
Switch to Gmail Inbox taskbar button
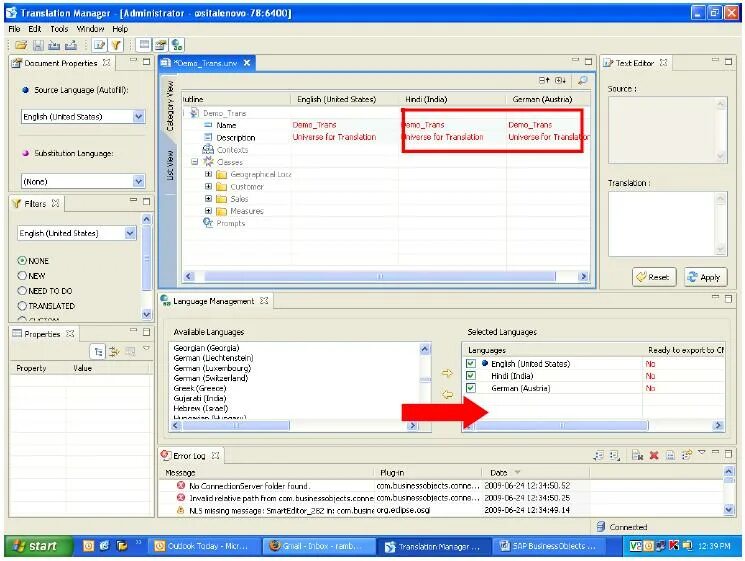point(318,546)
